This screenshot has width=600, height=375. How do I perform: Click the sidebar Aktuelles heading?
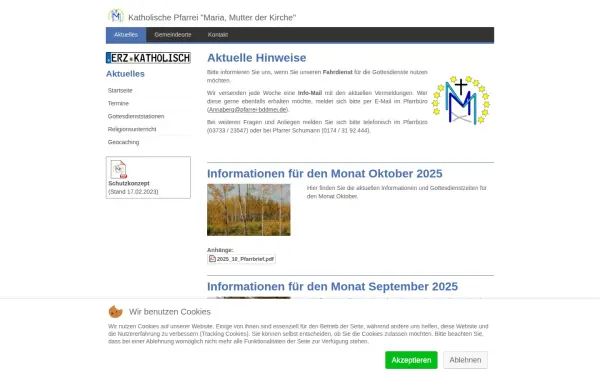(x=125, y=74)
